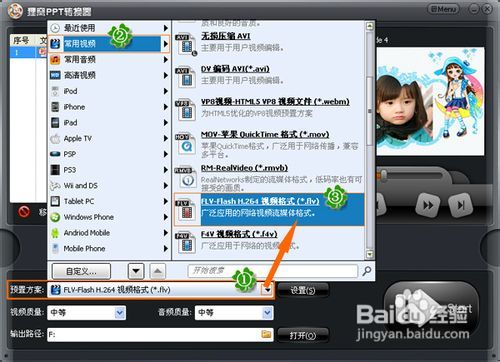Image resolution: width=500 pixels, height=362 pixels.
Task: Open the 高清视频 HD video category
Action: [109, 75]
